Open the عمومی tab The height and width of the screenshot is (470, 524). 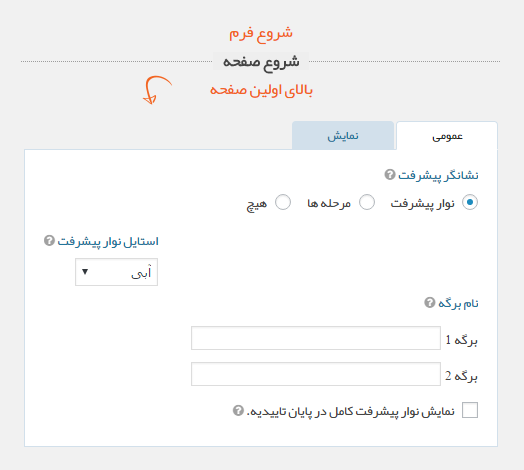(x=447, y=136)
